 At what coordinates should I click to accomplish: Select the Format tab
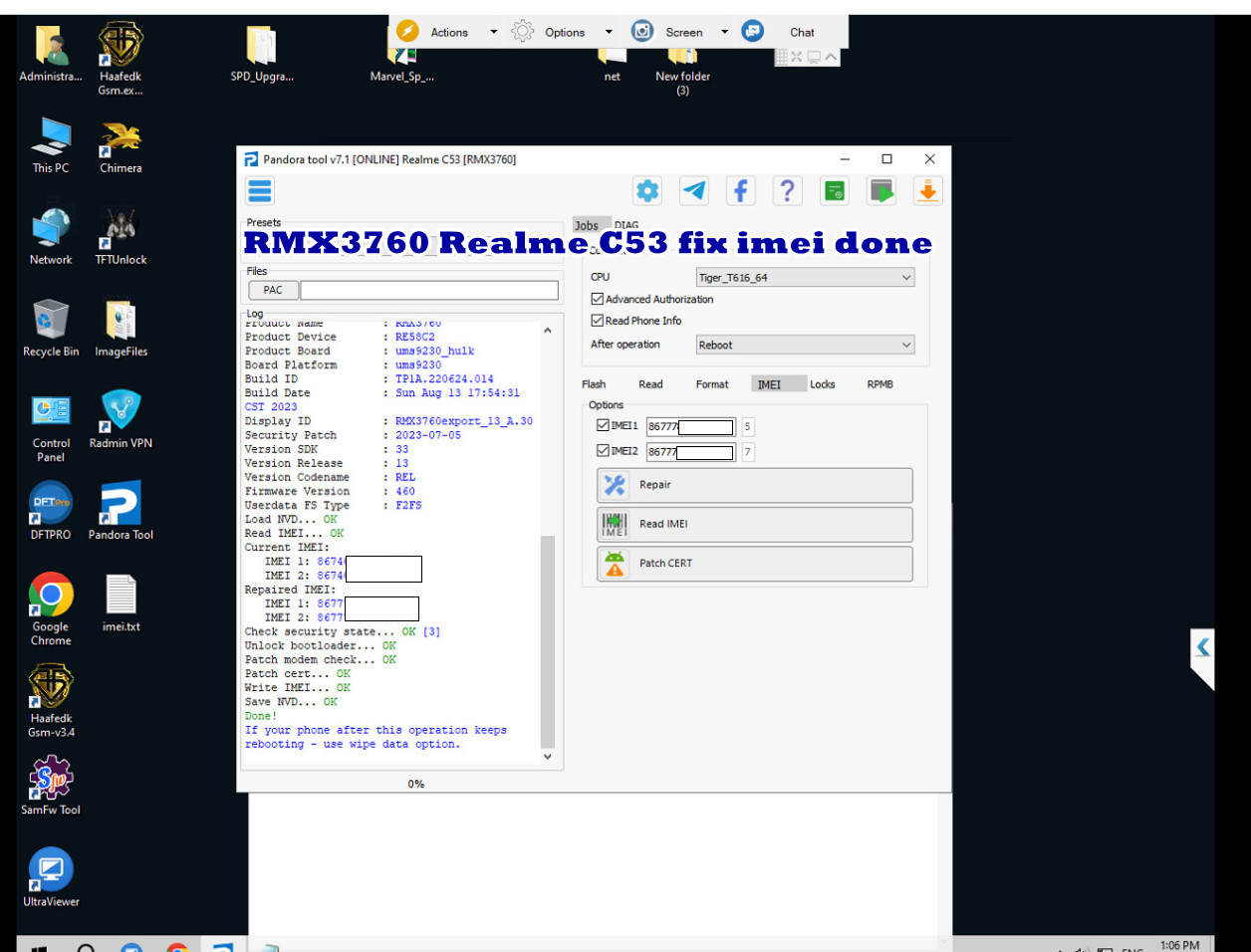[x=712, y=384]
